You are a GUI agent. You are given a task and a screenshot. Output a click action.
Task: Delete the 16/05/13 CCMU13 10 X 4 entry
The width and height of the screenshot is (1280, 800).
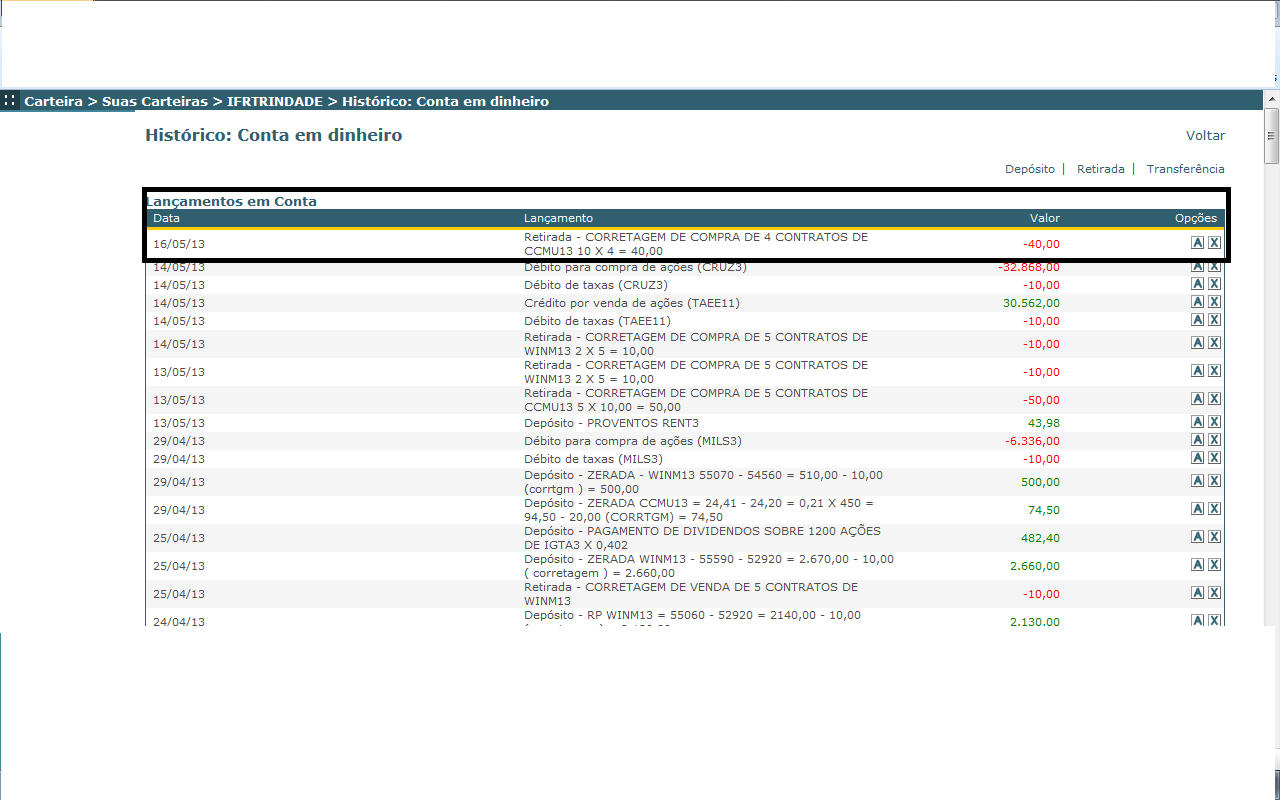tap(1214, 243)
